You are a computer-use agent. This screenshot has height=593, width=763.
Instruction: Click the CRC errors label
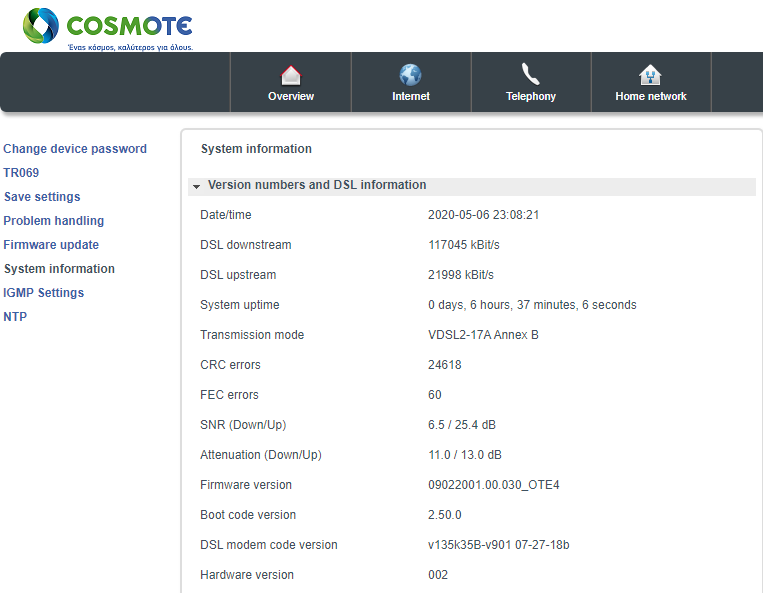[230, 365]
